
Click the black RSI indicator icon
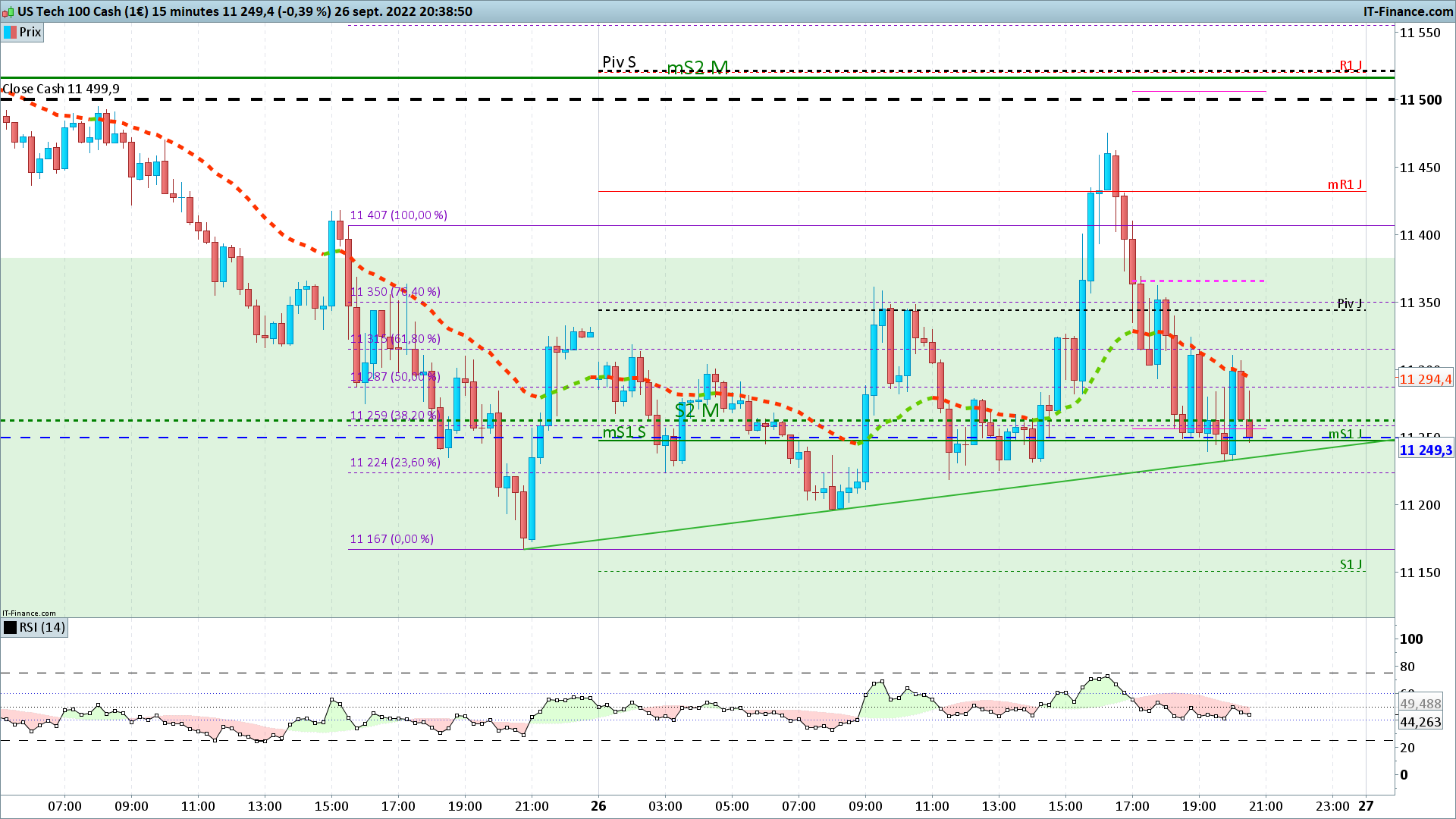[x=11, y=627]
